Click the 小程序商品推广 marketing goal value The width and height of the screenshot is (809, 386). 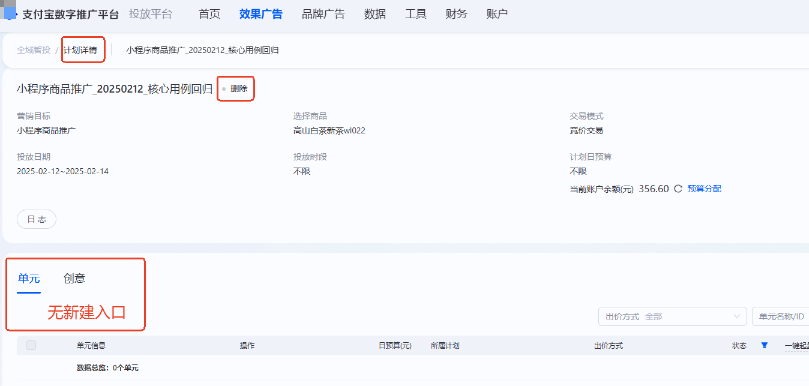(x=46, y=131)
